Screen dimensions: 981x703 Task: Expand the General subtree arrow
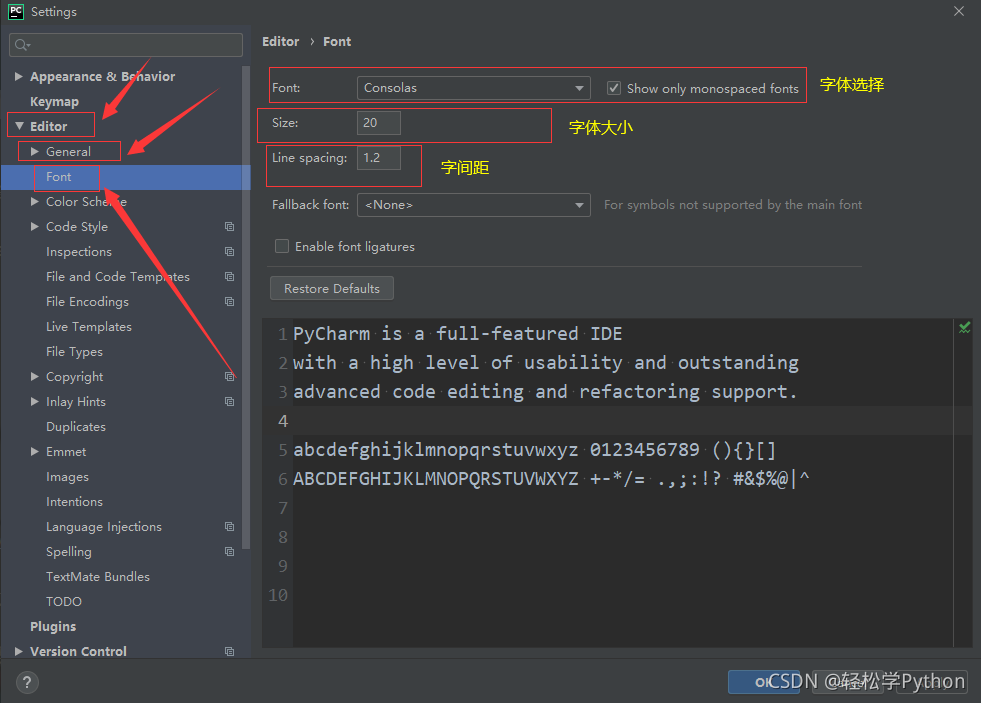pyautogui.click(x=35, y=151)
